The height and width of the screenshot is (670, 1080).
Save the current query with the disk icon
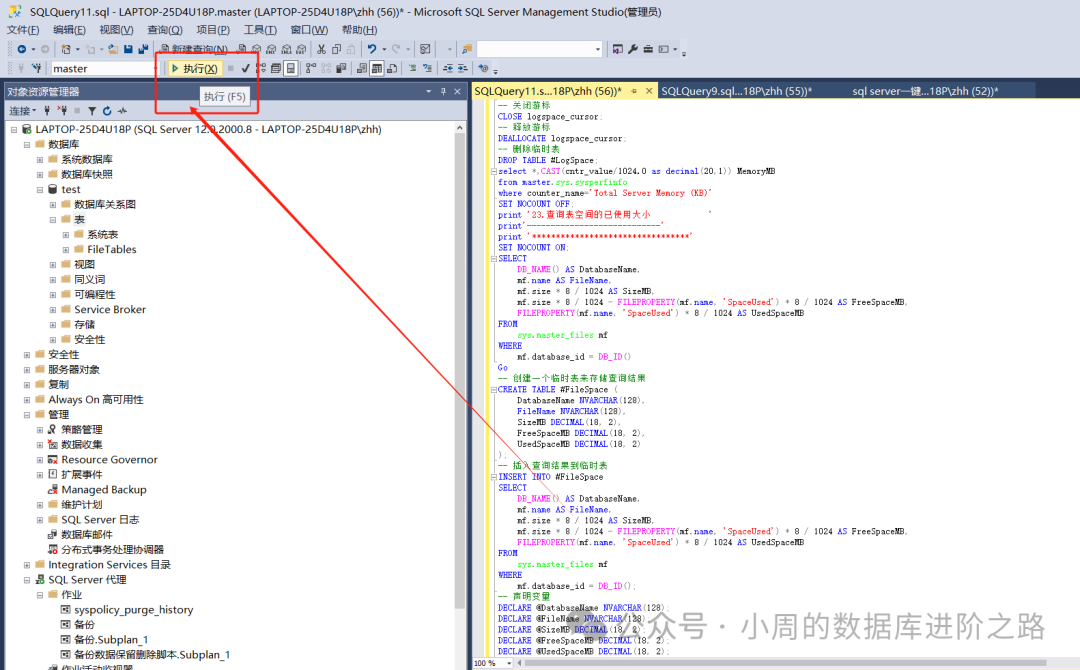click(x=128, y=49)
